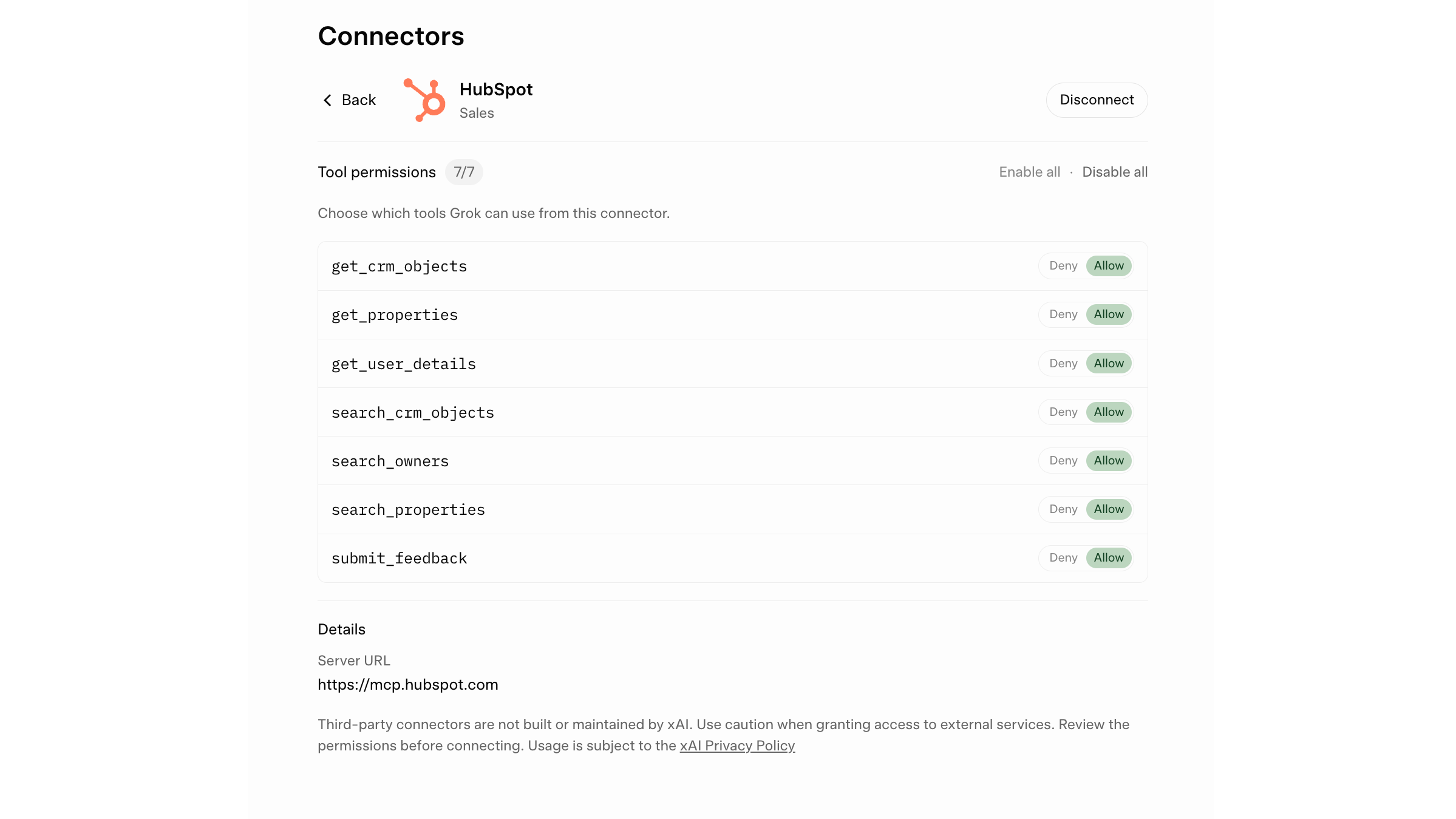
Task: Click Disable all tools
Action: click(x=1114, y=172)
